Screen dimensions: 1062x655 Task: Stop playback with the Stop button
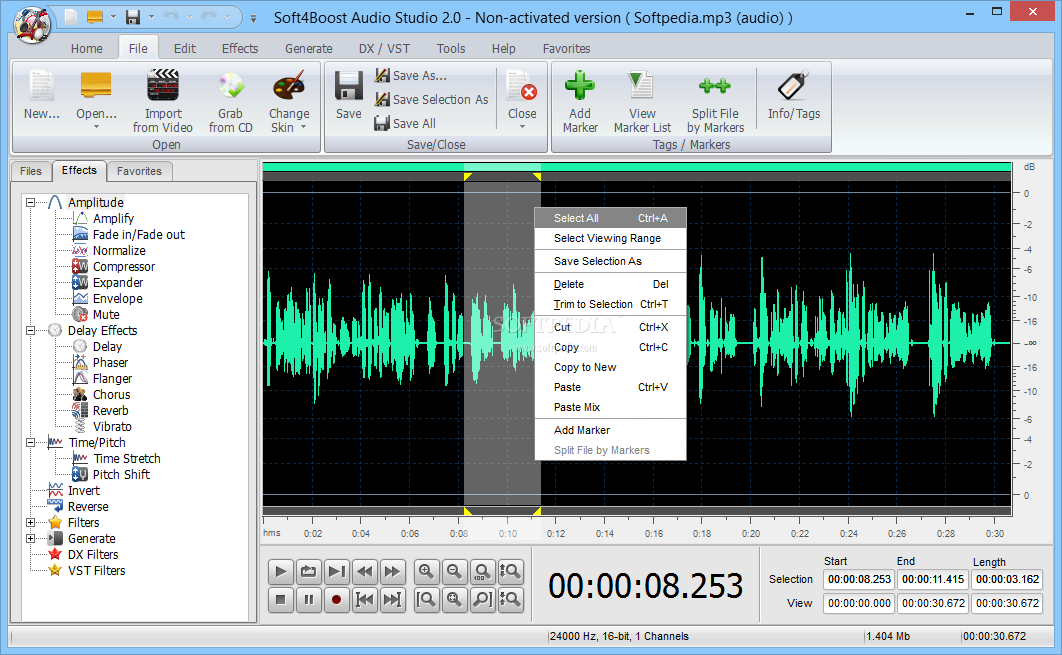tap(280, 599)
